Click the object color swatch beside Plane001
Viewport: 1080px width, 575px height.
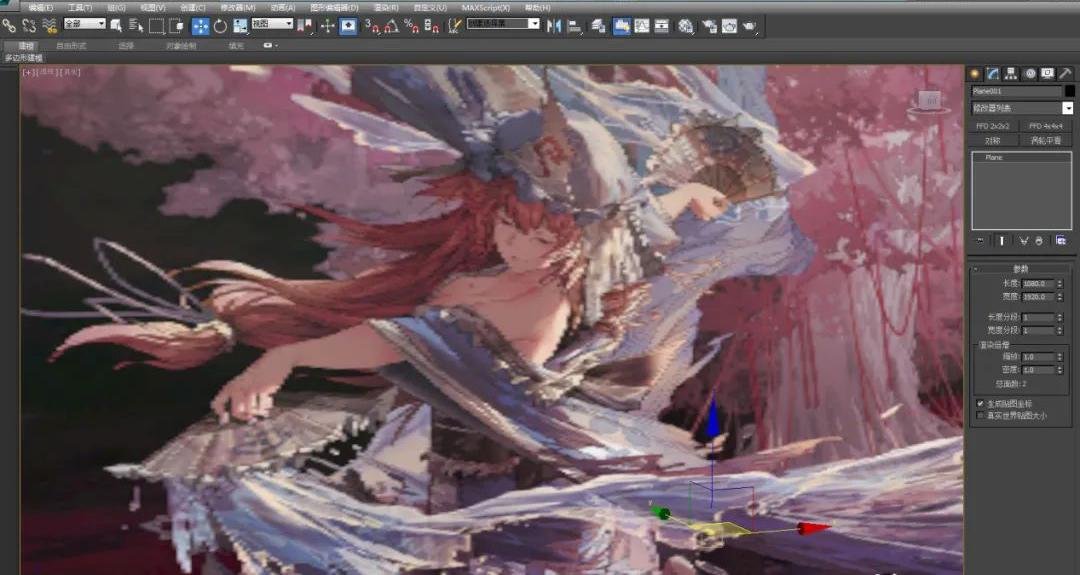click(1070, 91)
